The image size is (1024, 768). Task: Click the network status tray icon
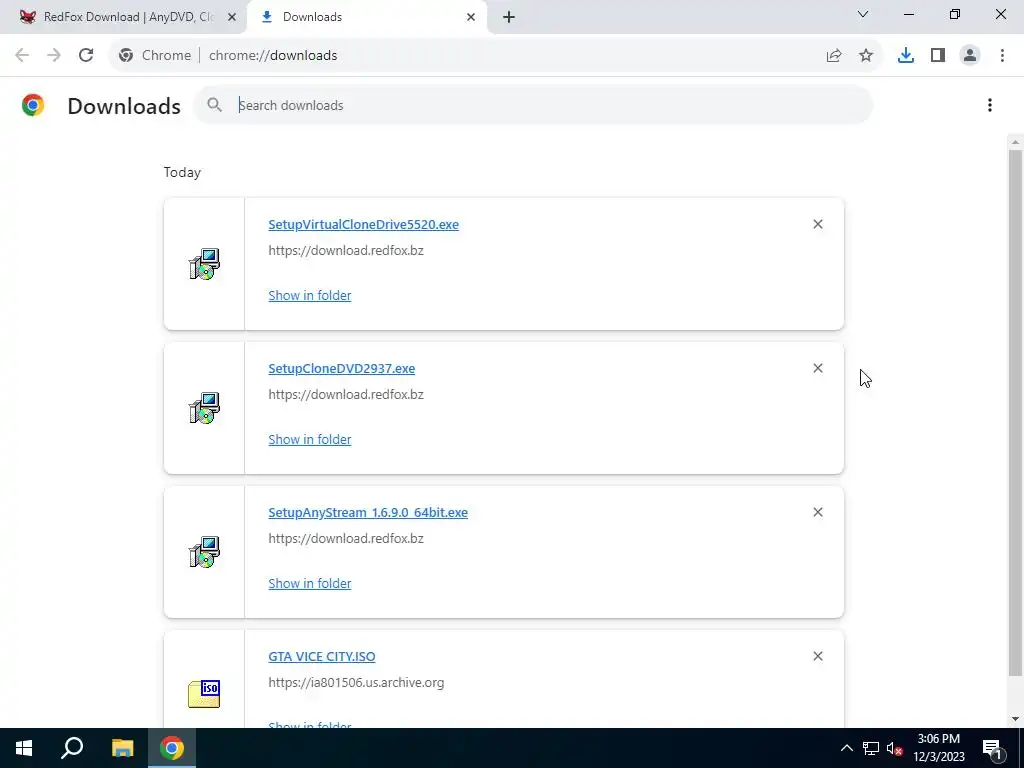click(x=871, y=748)
